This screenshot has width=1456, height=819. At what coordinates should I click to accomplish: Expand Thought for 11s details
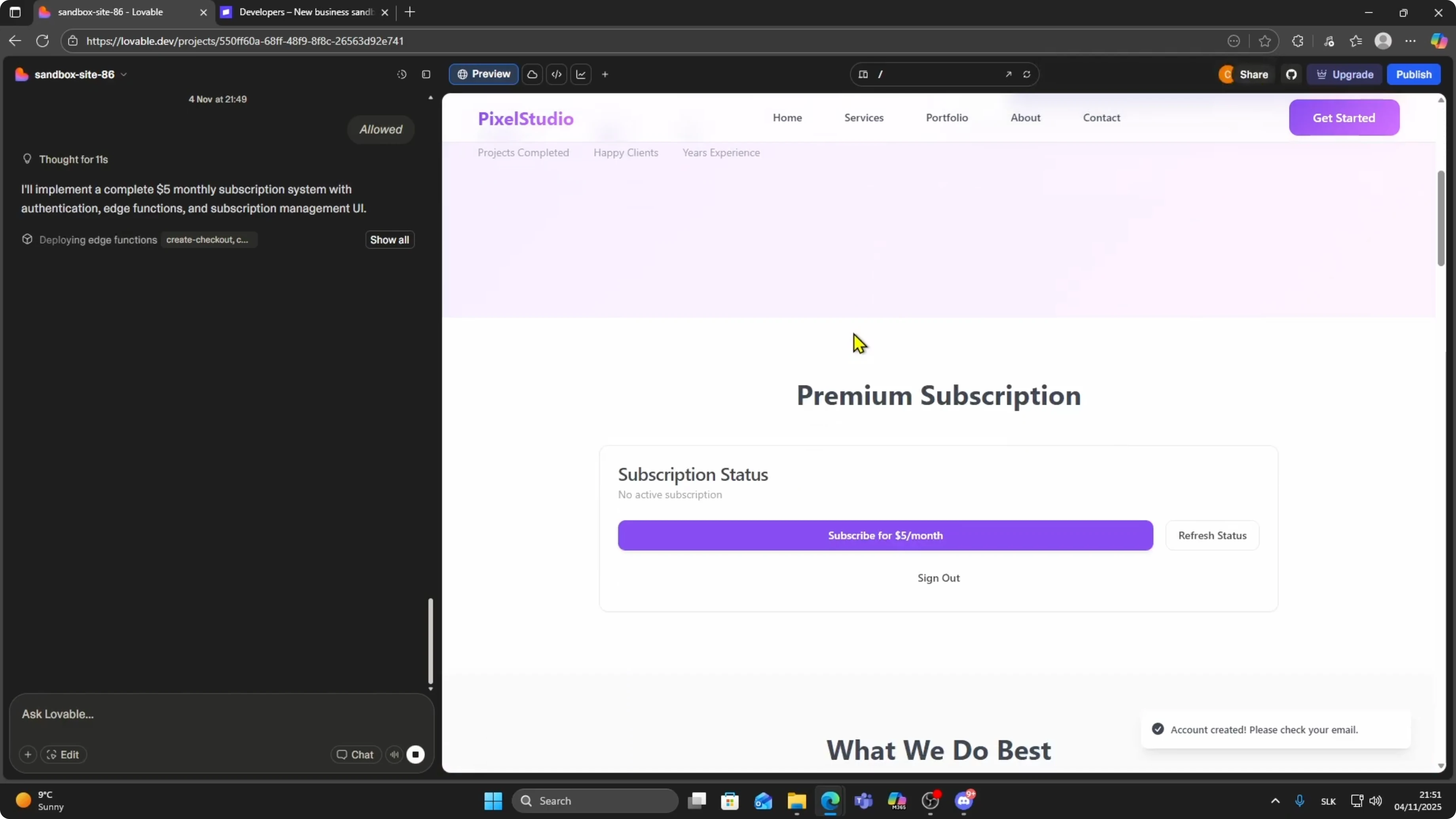pyautogui.click(x=74, y=159)
